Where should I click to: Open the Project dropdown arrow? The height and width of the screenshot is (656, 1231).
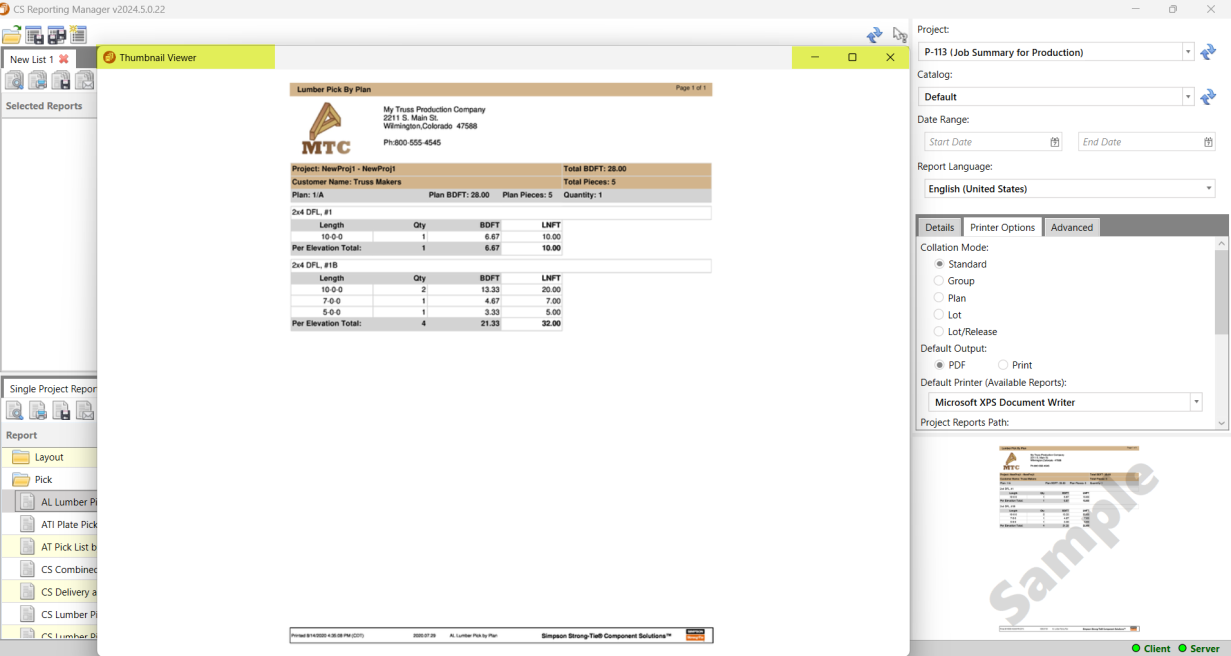click(x=1188, y=52)
